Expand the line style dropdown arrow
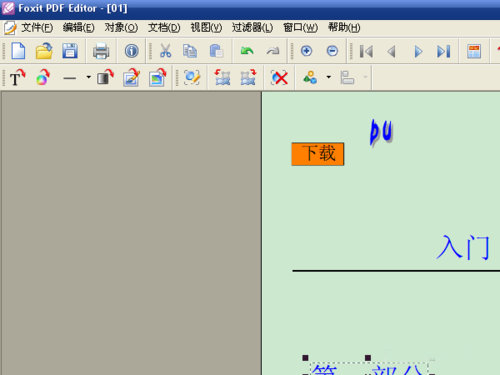The height and width of the screenshot is (375, 500). tap(88, 77)
